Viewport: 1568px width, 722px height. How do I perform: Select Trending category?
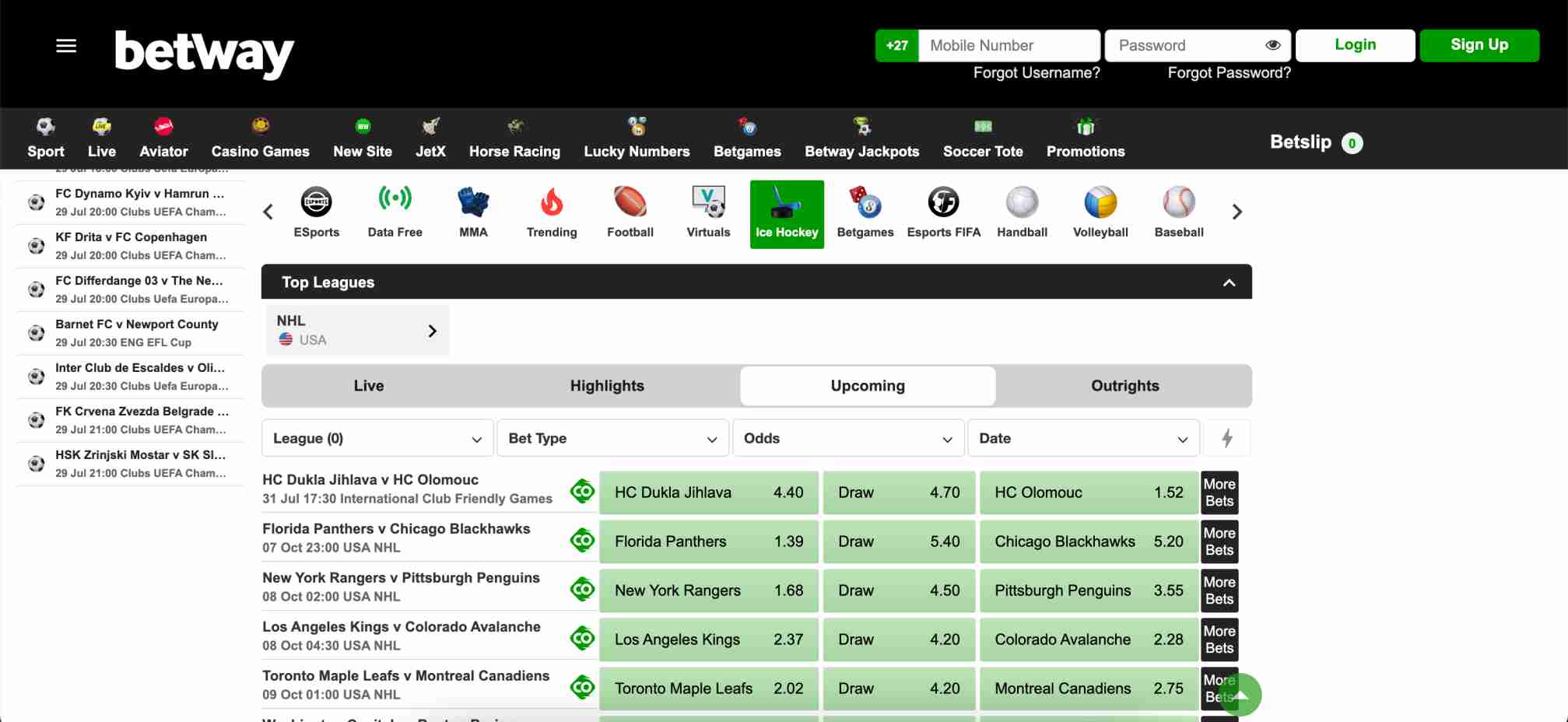(552, 214)
